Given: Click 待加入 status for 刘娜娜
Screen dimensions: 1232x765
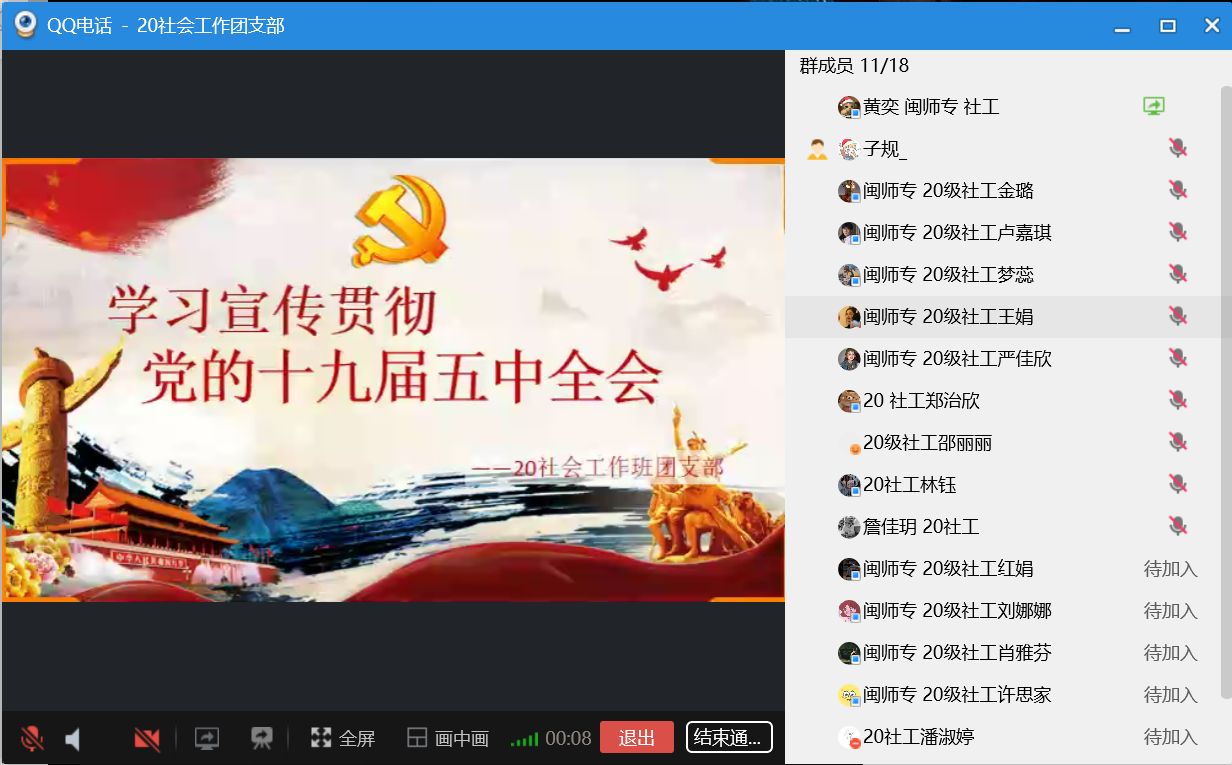Looking at the screenshot, I should click(1170, 611).
